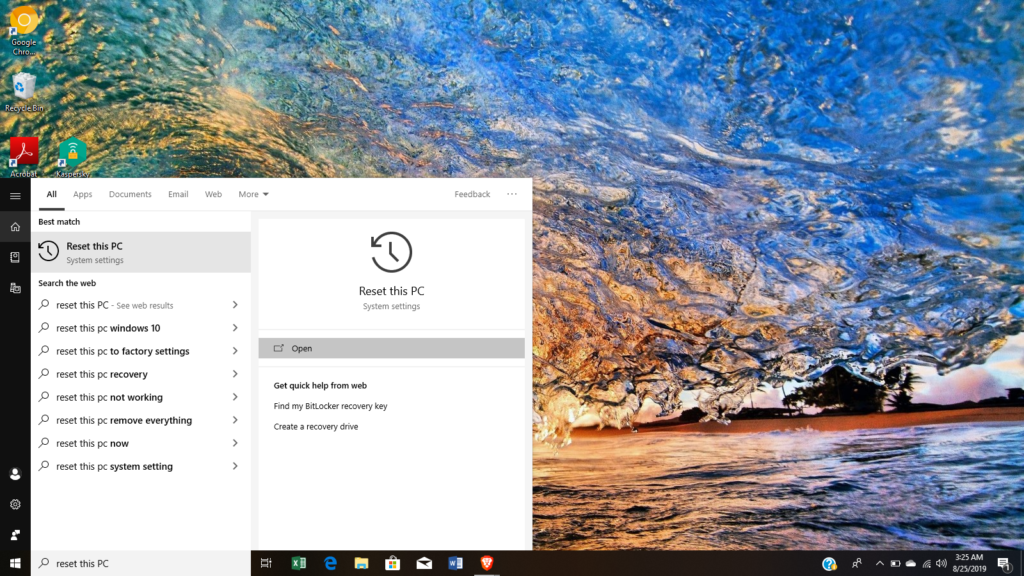Open the Settings gear in search sidebar
Image resolution: width=1024 pixels, height=576 pixels.
[15, 504]
